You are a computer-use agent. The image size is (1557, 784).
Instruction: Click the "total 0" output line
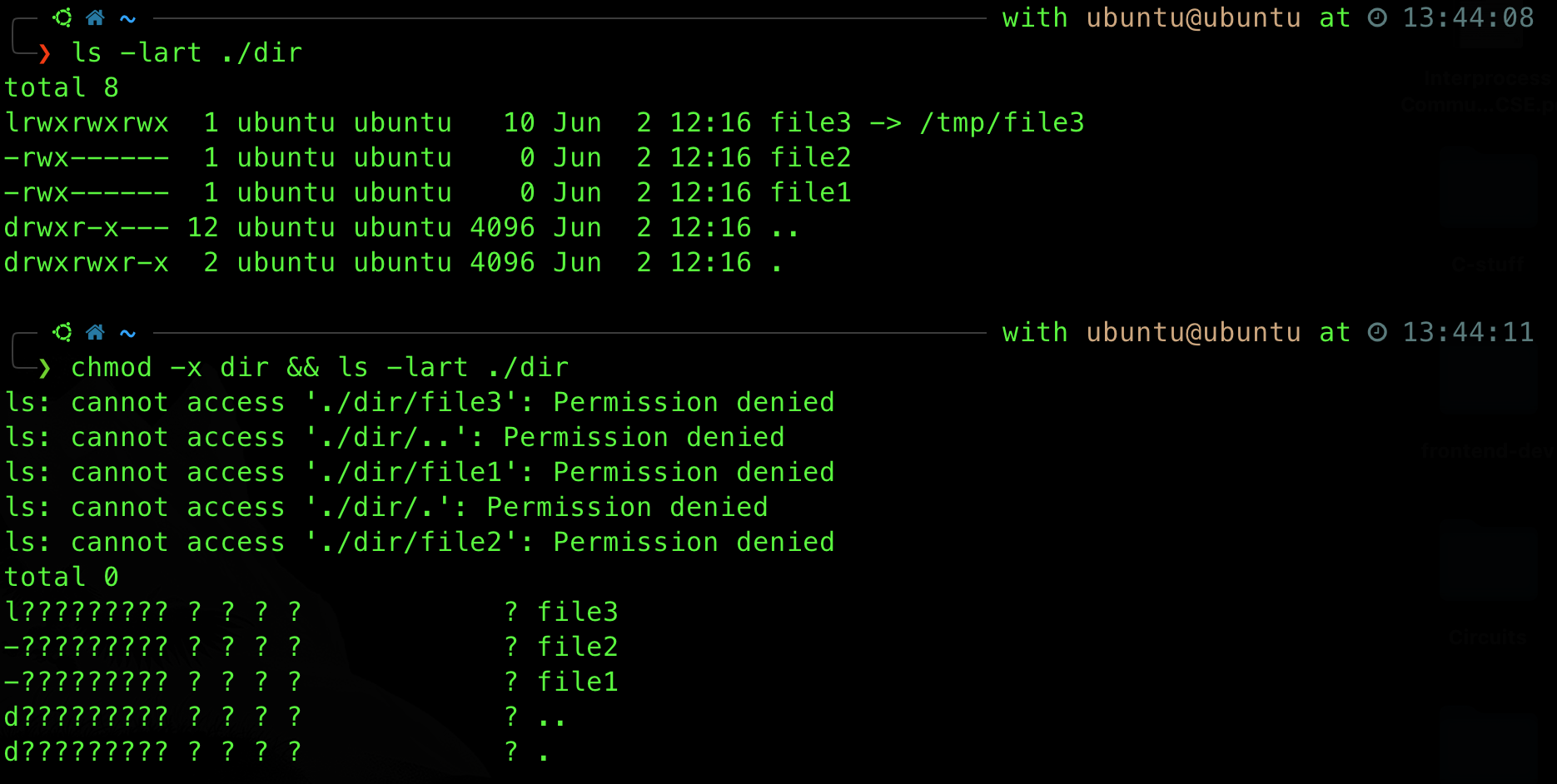(62, 577)
